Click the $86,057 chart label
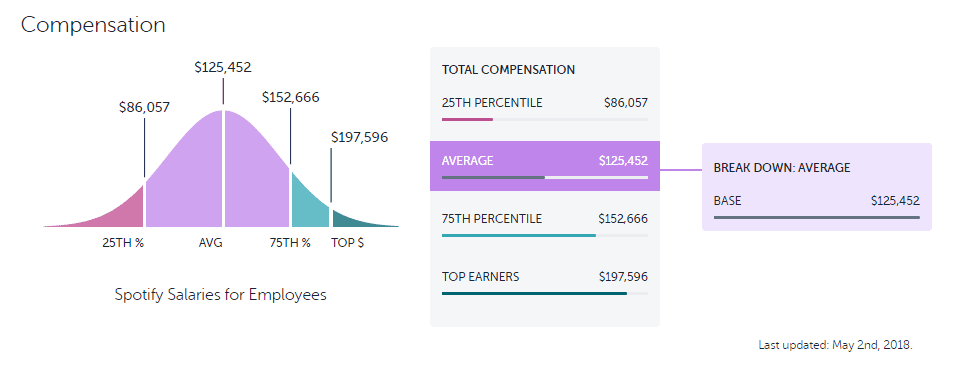Viewport: 972px width, 390px height. coord(144,107)
